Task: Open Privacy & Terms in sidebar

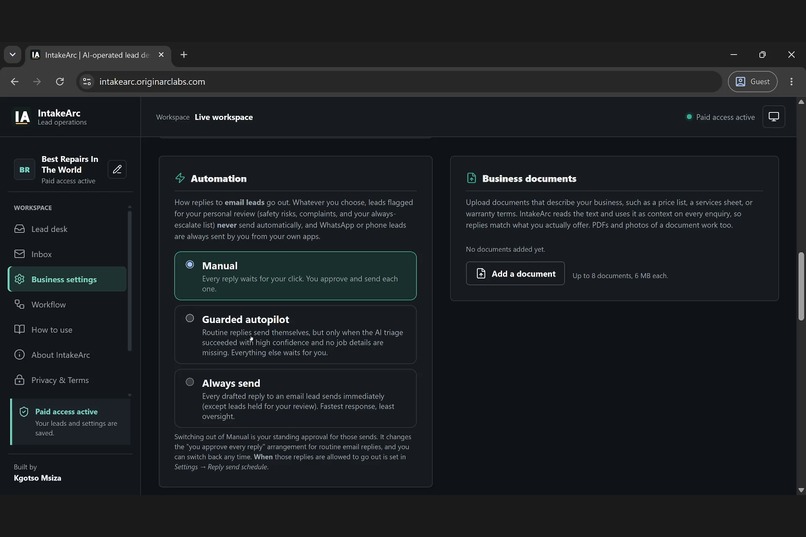Action: point(67,380)
